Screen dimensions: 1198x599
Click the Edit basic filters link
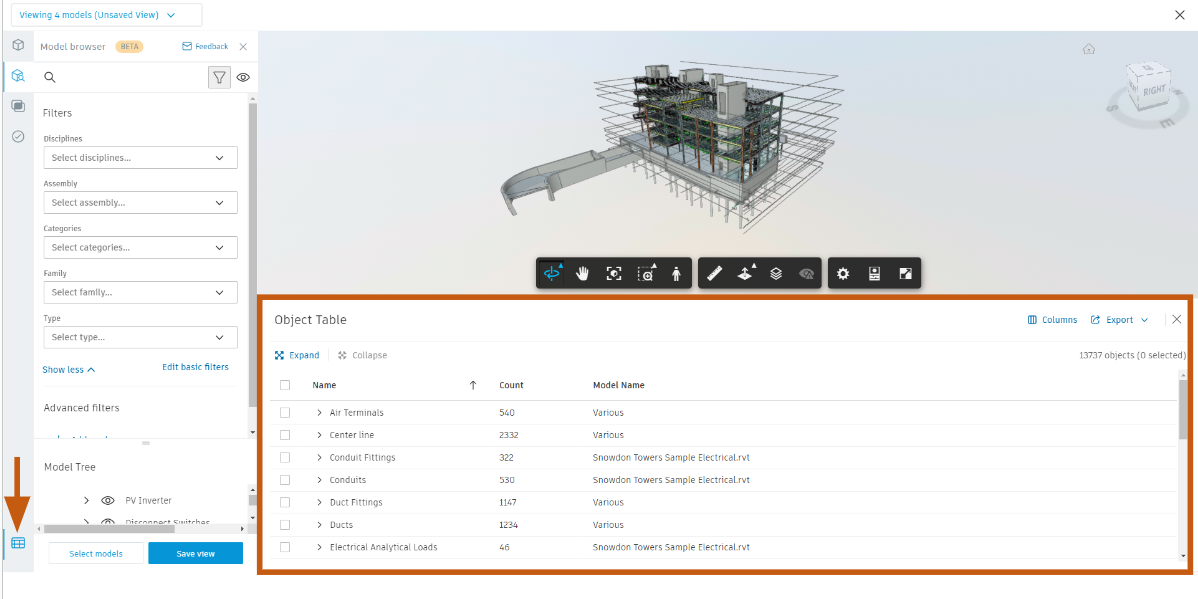tap(195, 367)
